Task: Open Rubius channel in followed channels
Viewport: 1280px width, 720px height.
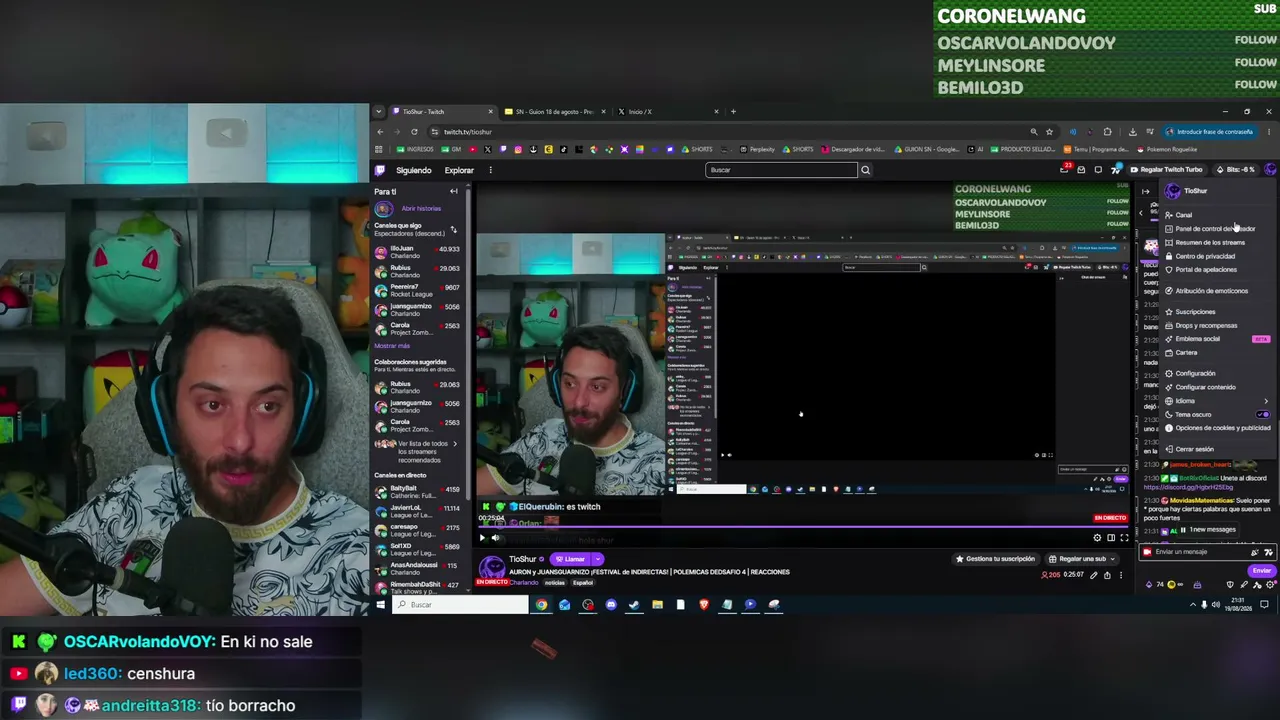Action: tap(416, 271)
